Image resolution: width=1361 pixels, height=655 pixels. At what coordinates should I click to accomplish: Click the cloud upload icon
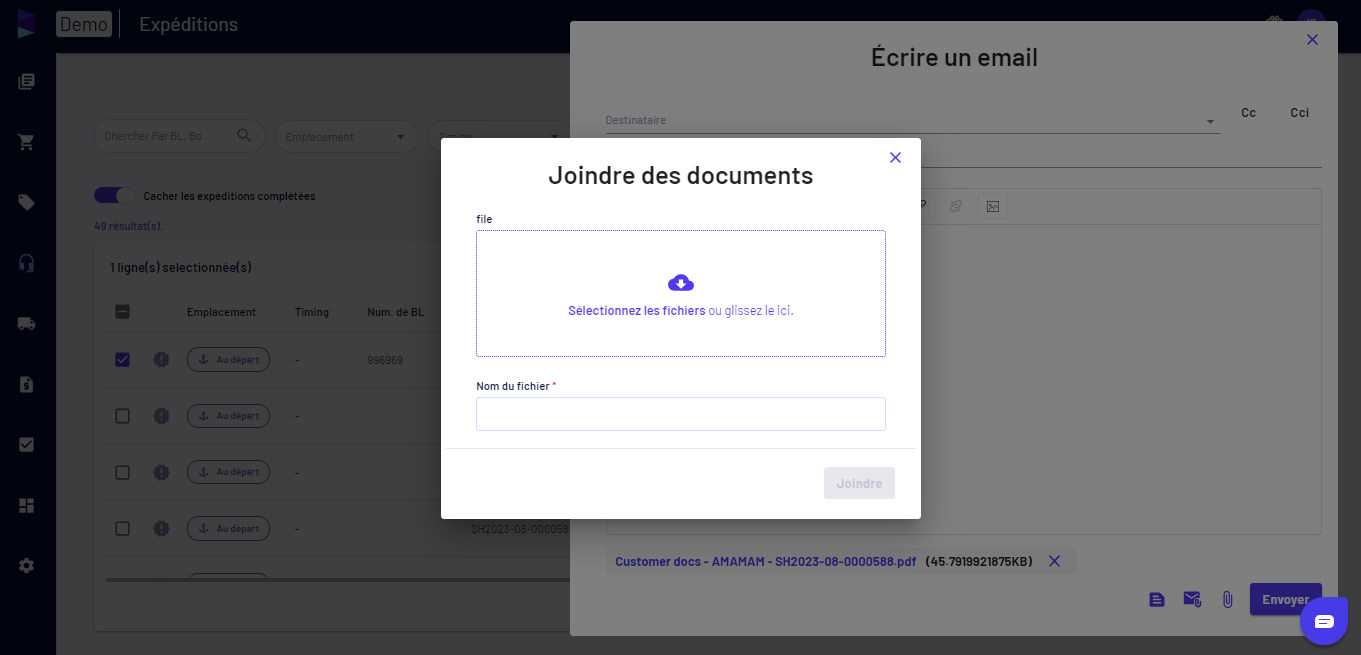(681, 283)
